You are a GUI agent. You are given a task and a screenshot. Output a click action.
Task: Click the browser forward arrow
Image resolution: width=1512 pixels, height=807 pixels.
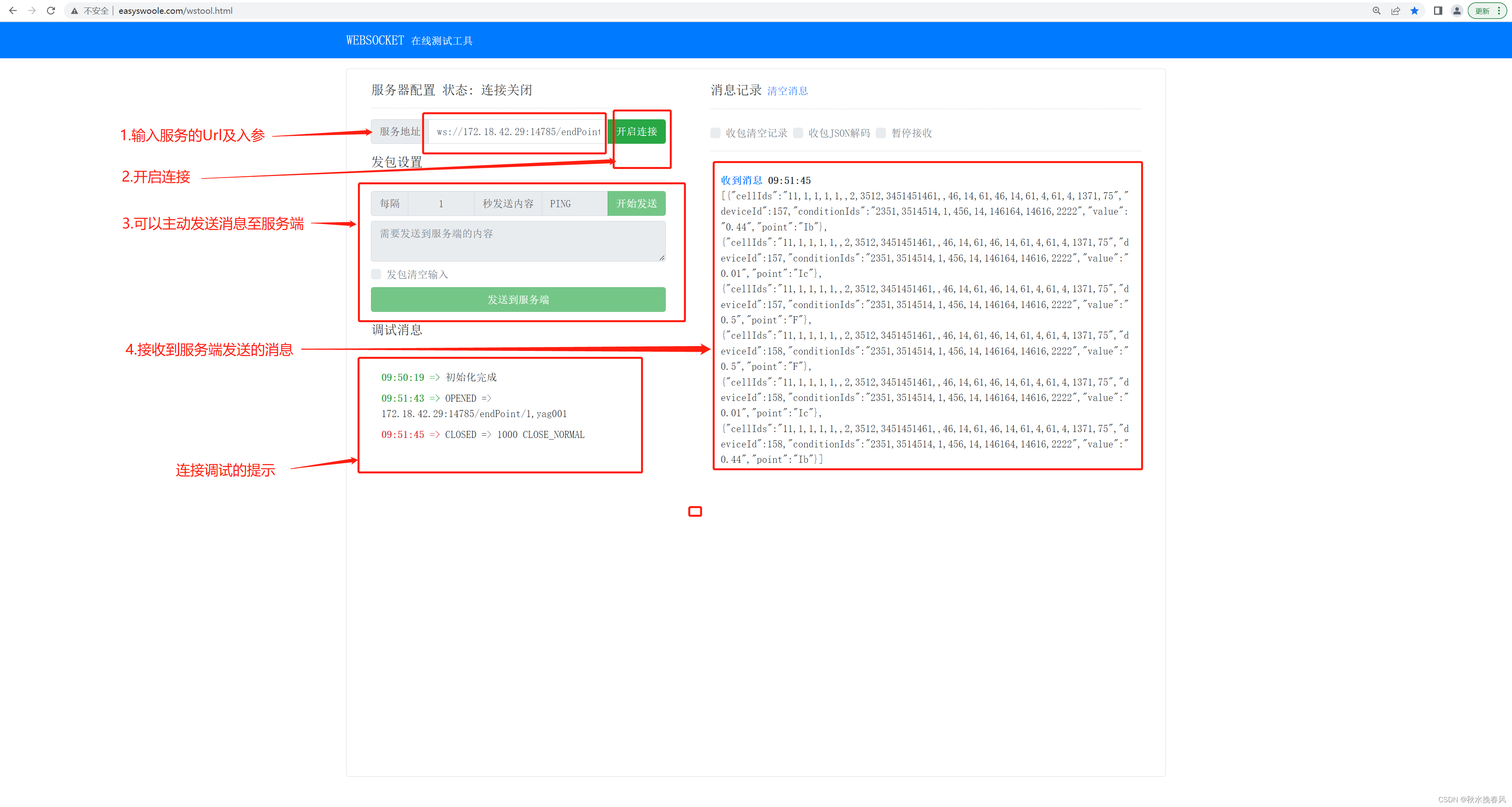coord(31,11)
